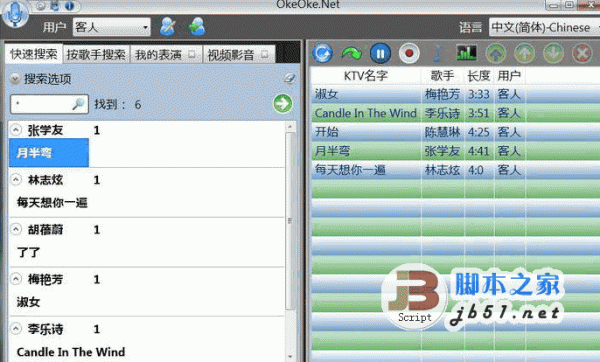
Task: Select the song 淑女 in search results
Action: coord(28,302)
